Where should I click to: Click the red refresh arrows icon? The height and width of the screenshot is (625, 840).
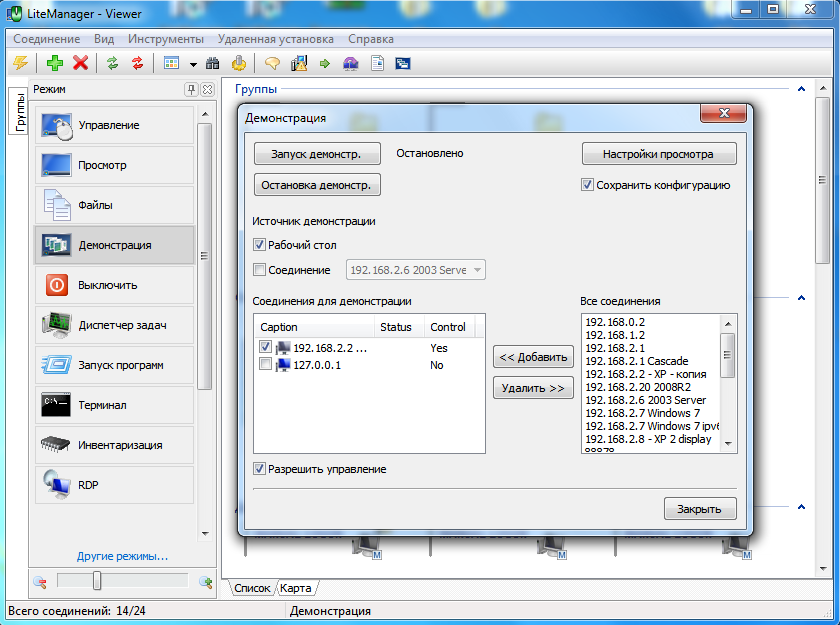pos(138,63)
